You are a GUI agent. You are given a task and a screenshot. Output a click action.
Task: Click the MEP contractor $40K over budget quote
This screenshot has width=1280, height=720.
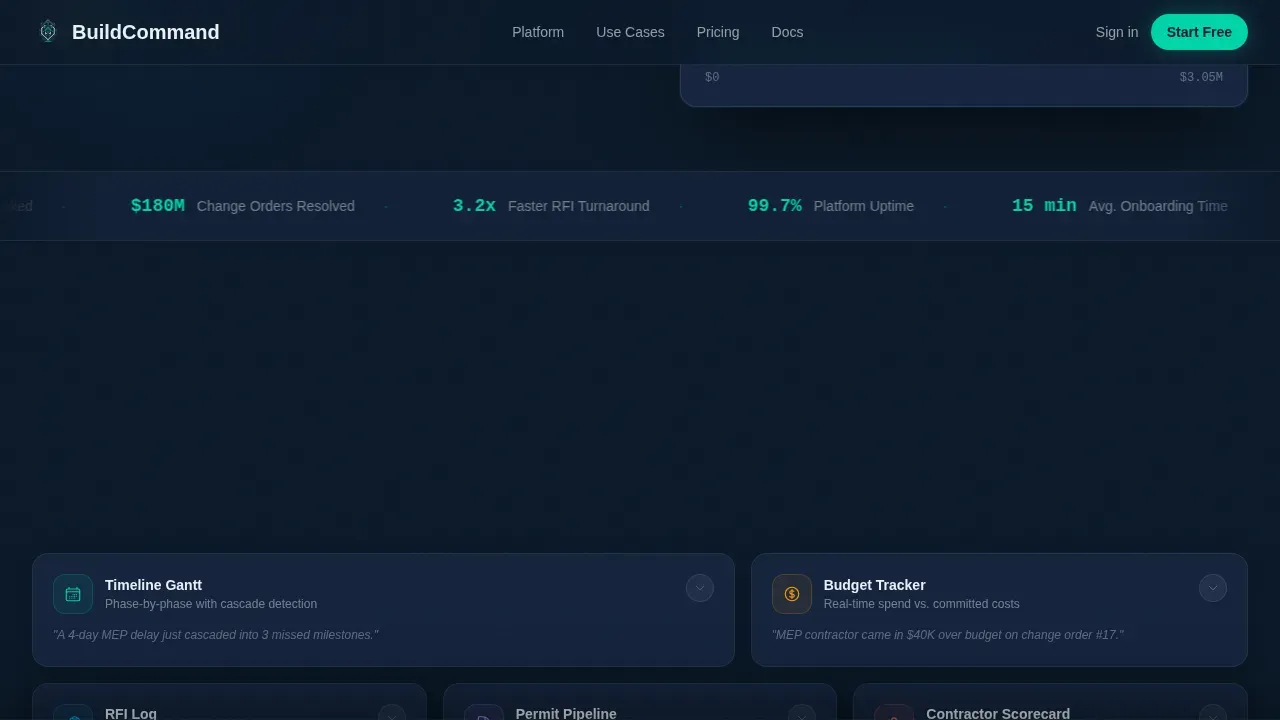click(948, 635)
